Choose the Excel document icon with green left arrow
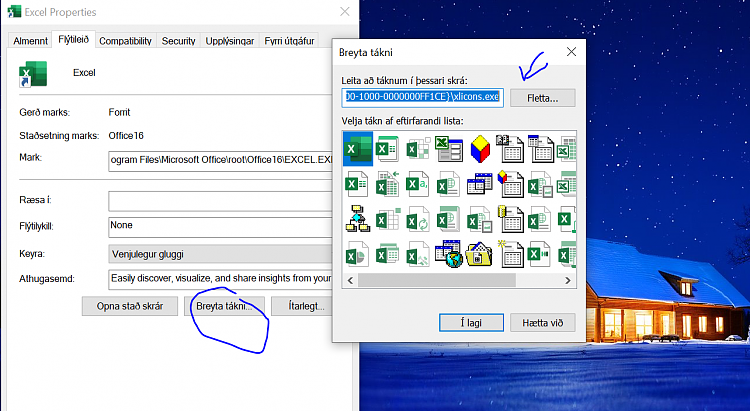The height and width of the screenshot is (411, 750). click(x=388, y=184)
